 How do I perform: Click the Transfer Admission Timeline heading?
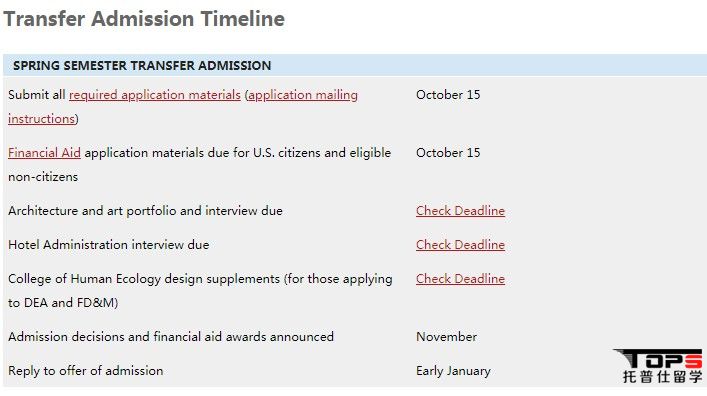point(144,19)
